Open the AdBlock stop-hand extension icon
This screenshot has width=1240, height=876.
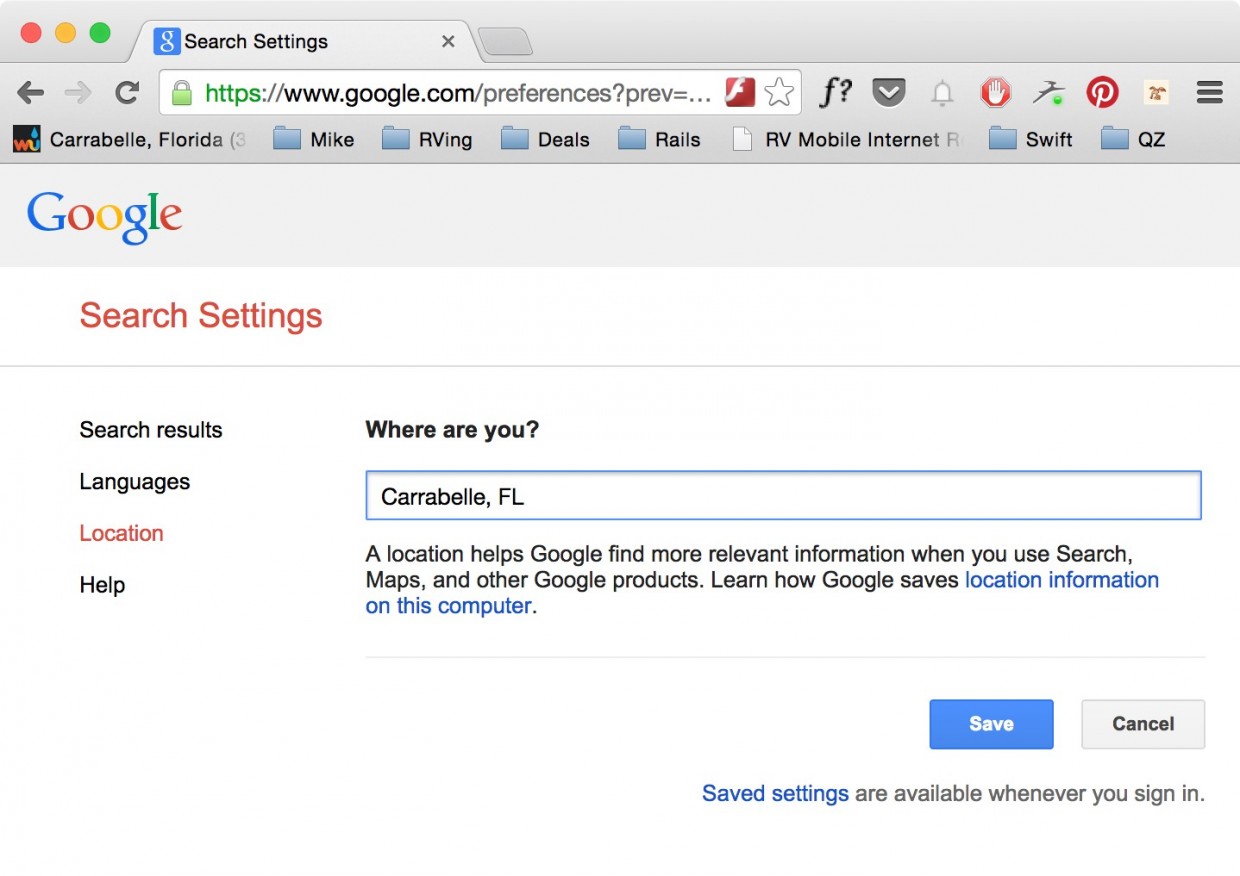(x=995, y=93)
